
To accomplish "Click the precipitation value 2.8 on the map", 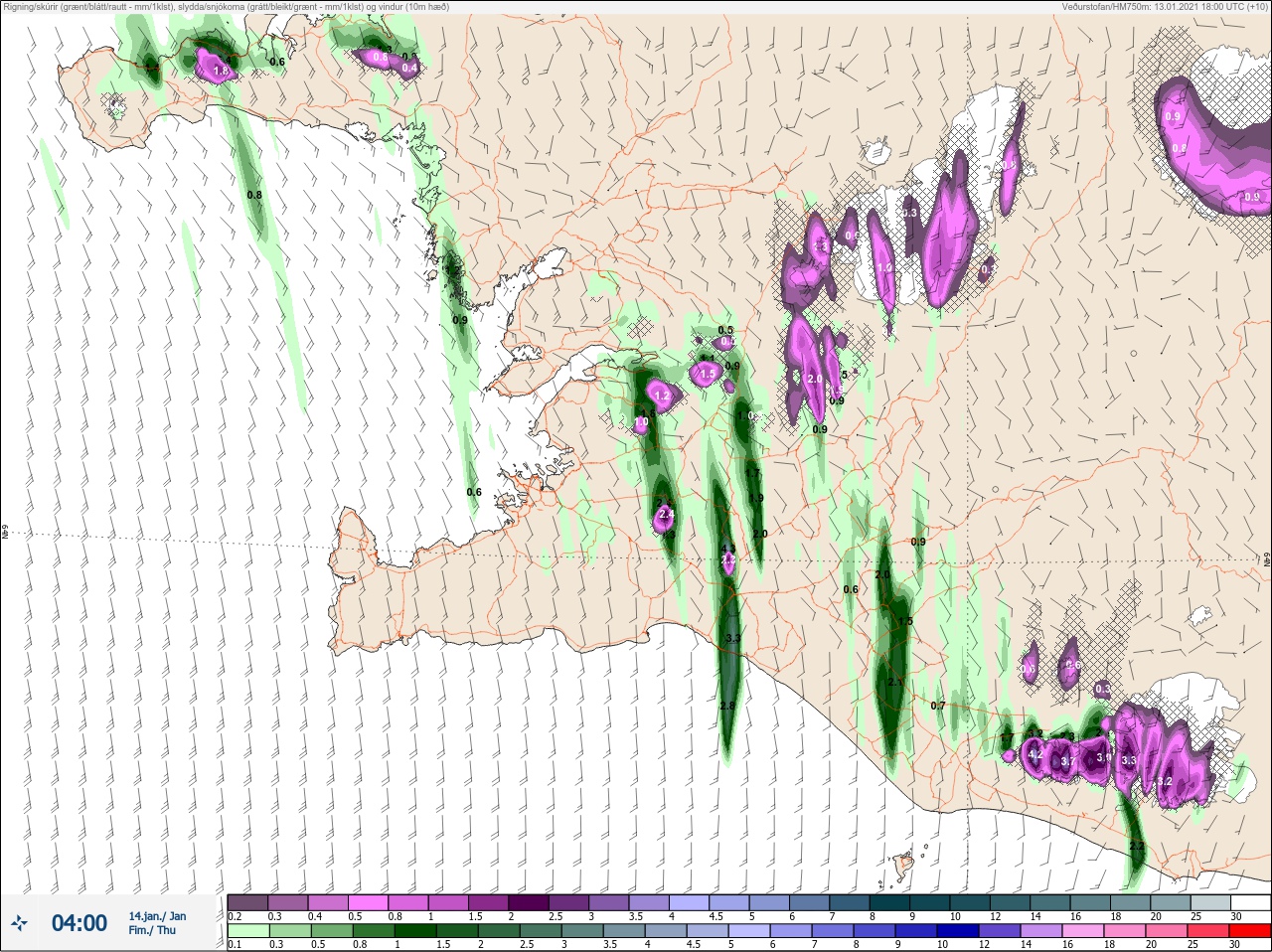I will click(x=727, y=706).
